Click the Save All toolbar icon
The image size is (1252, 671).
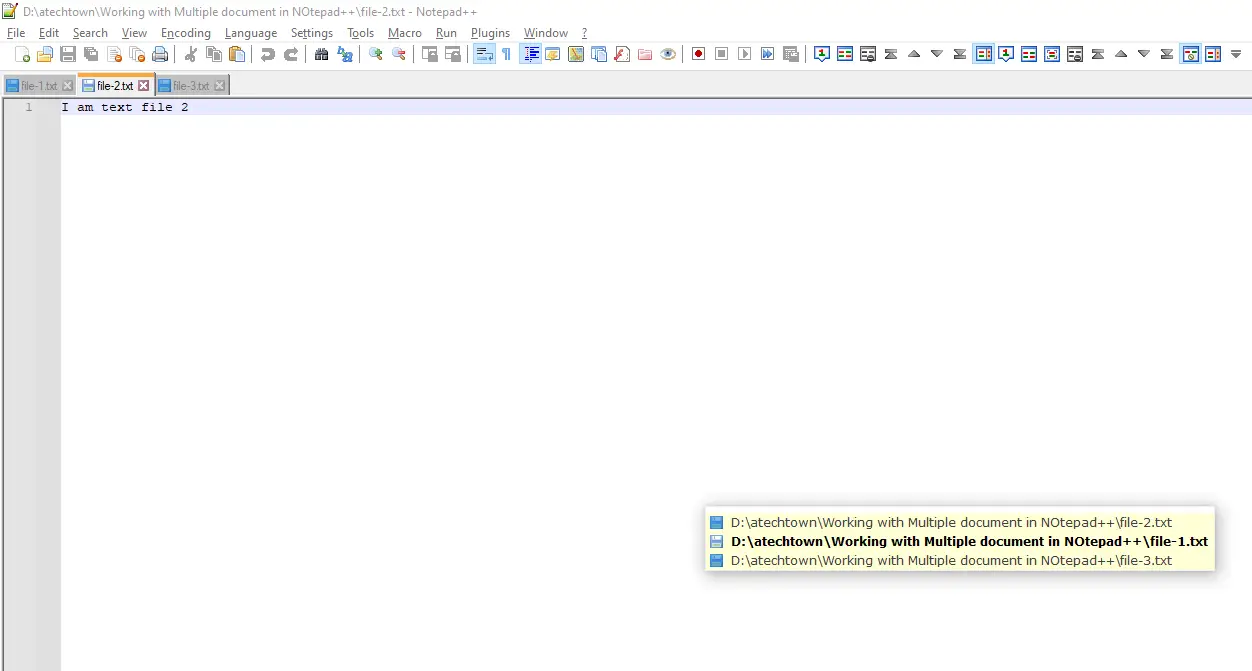coord(91,54)
